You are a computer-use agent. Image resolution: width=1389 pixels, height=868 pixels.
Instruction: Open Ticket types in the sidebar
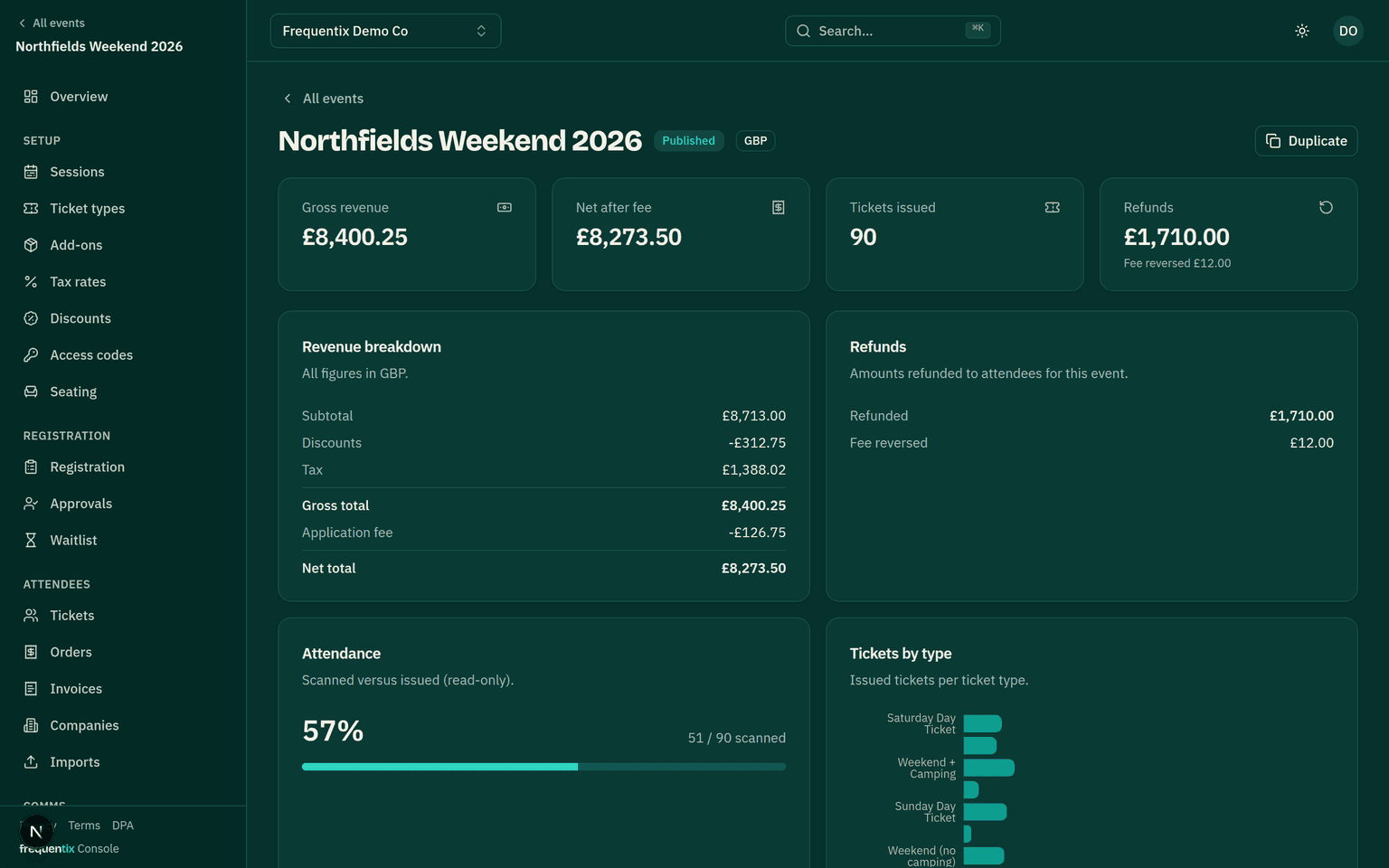(123, 208)
